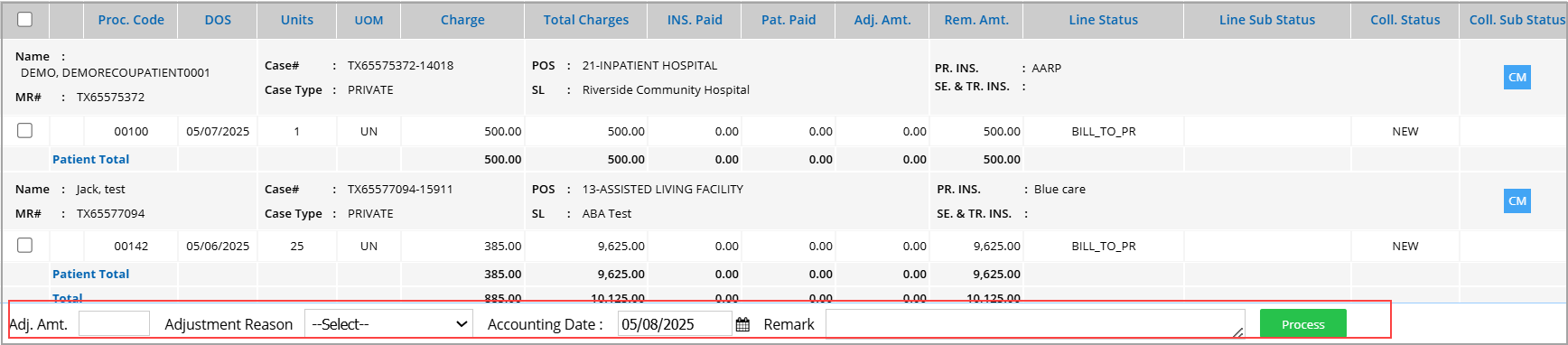Click the 00100 procedure code cell
This screenshot has height=345, width=1568.
(131, 131)
